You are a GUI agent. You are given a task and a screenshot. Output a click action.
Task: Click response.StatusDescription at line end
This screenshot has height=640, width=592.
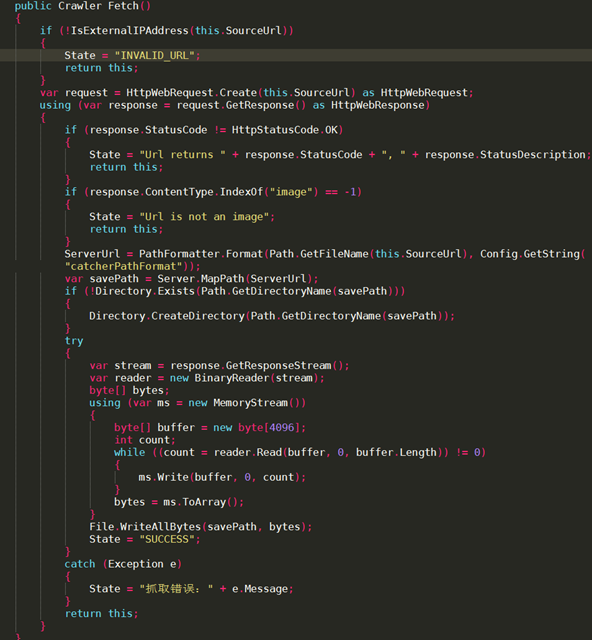(x=505, y=155)
